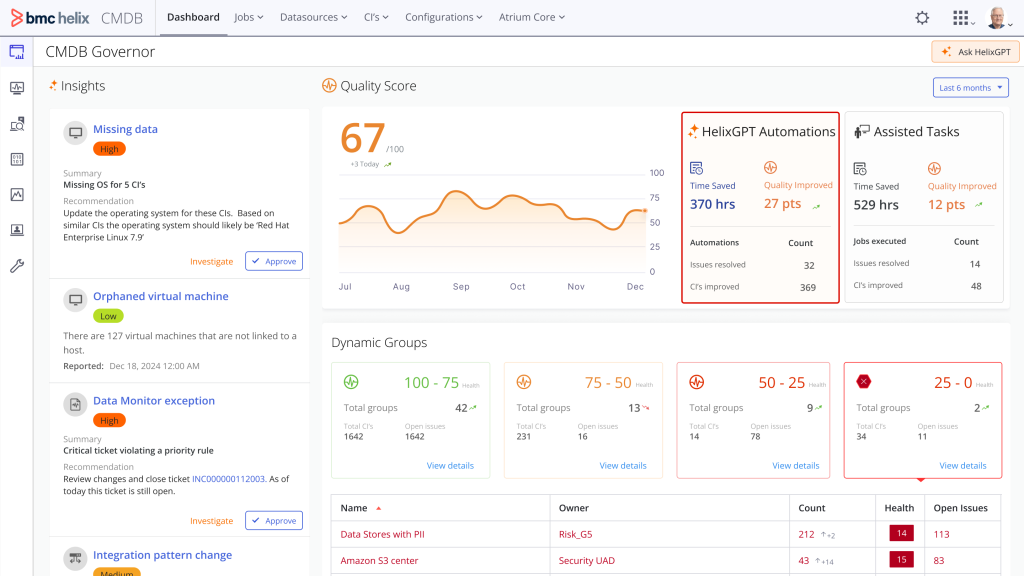Open the user screen icon in sidebar

pyautogui.click(x=17, y=230)
